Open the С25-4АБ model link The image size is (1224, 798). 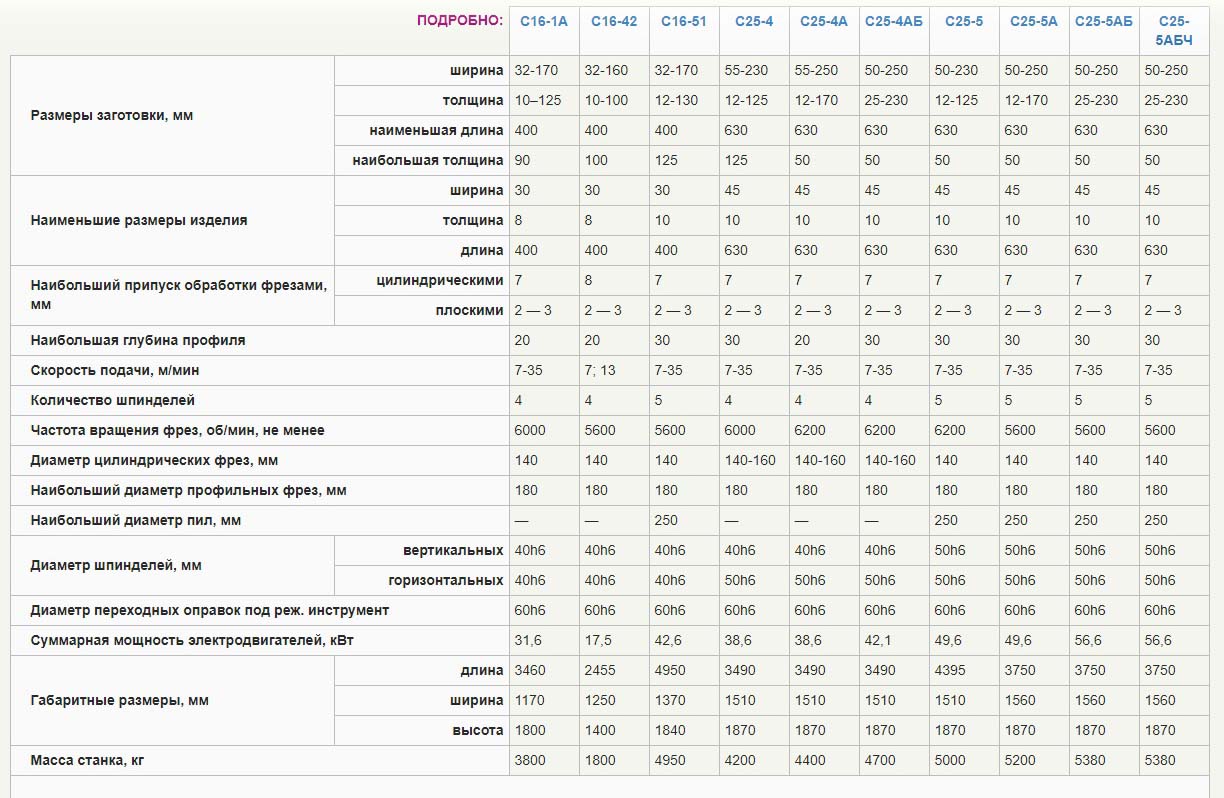click(x=894, y=21)
